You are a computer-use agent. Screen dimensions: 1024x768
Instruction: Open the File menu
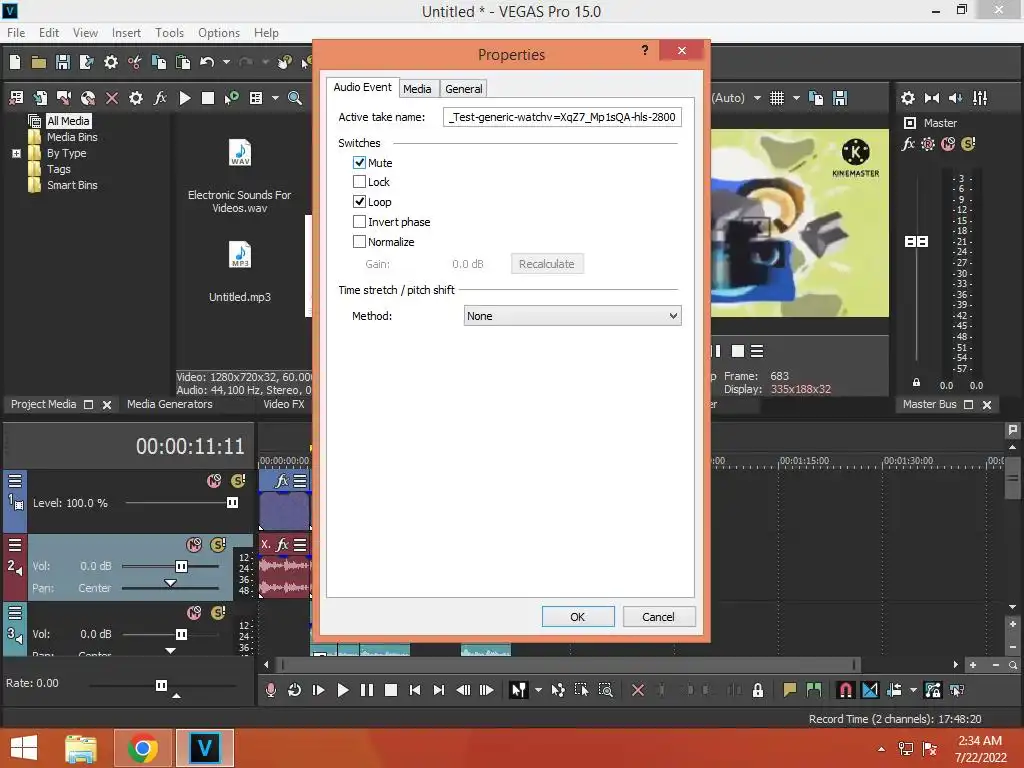coord(16,33)
